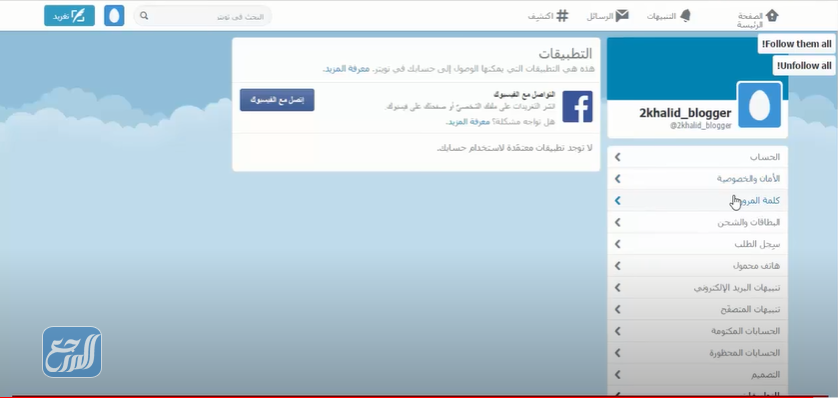
Task: Open the egg avatar profile menu
Action: 114,15
